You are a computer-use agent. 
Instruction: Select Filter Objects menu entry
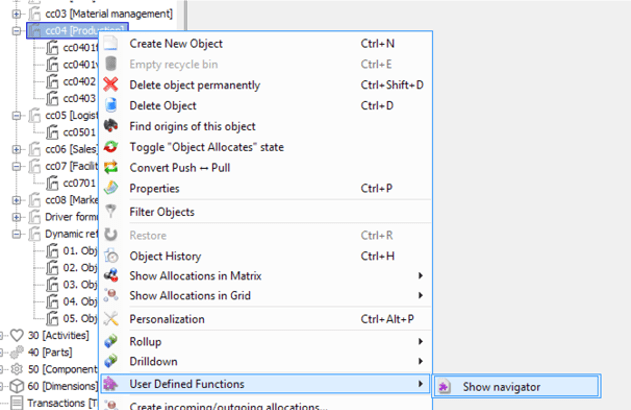point(266,212)
